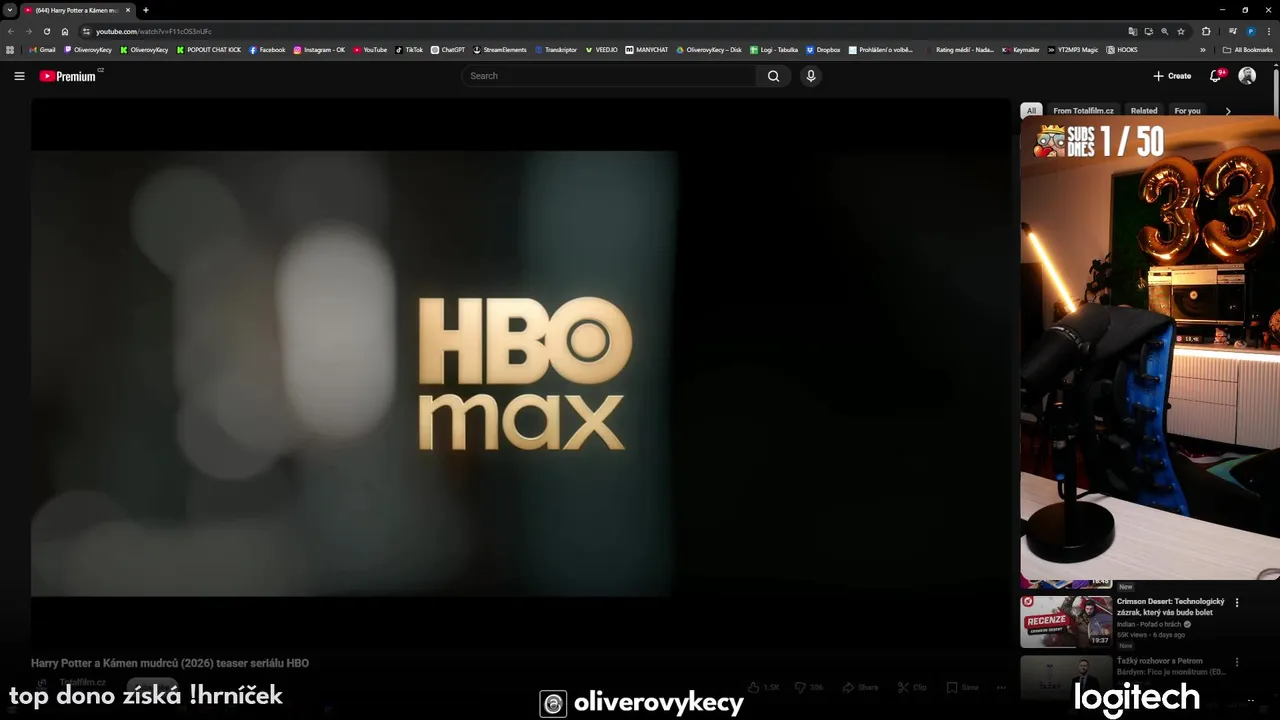Screen dimensions: 1280x720
Task: Open the POPOUT CHAT KICK bookmark
Action: pyautogui.click(x=209, y=49)
